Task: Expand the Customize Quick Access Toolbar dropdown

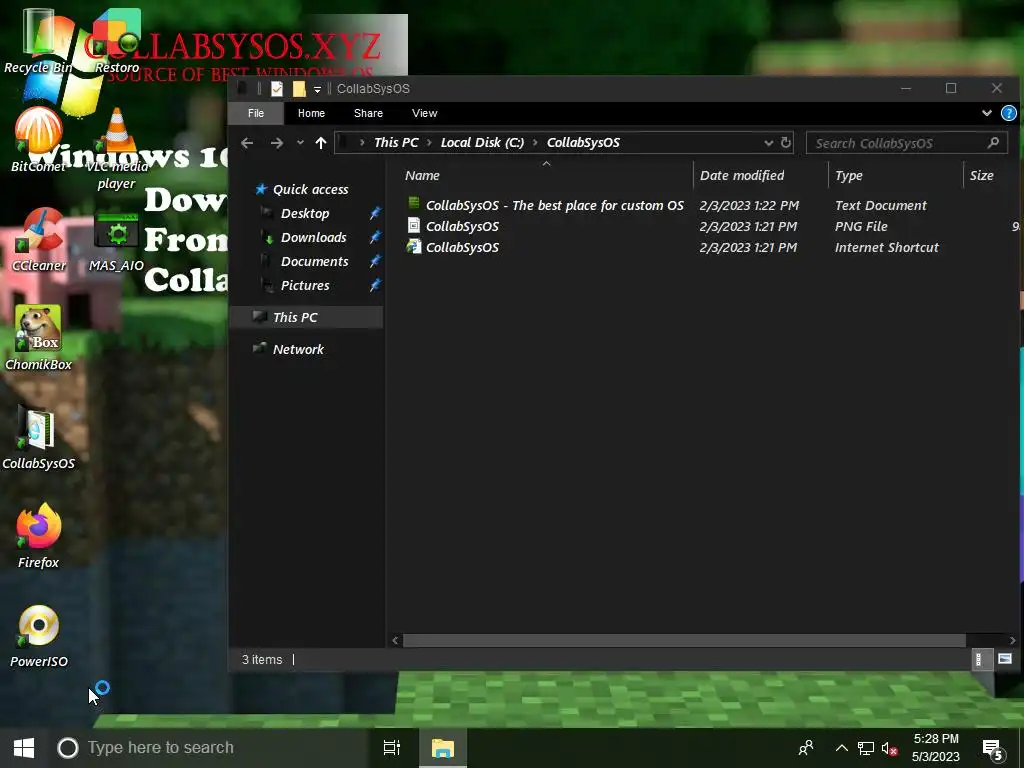Action: click(x=317, y=89)
